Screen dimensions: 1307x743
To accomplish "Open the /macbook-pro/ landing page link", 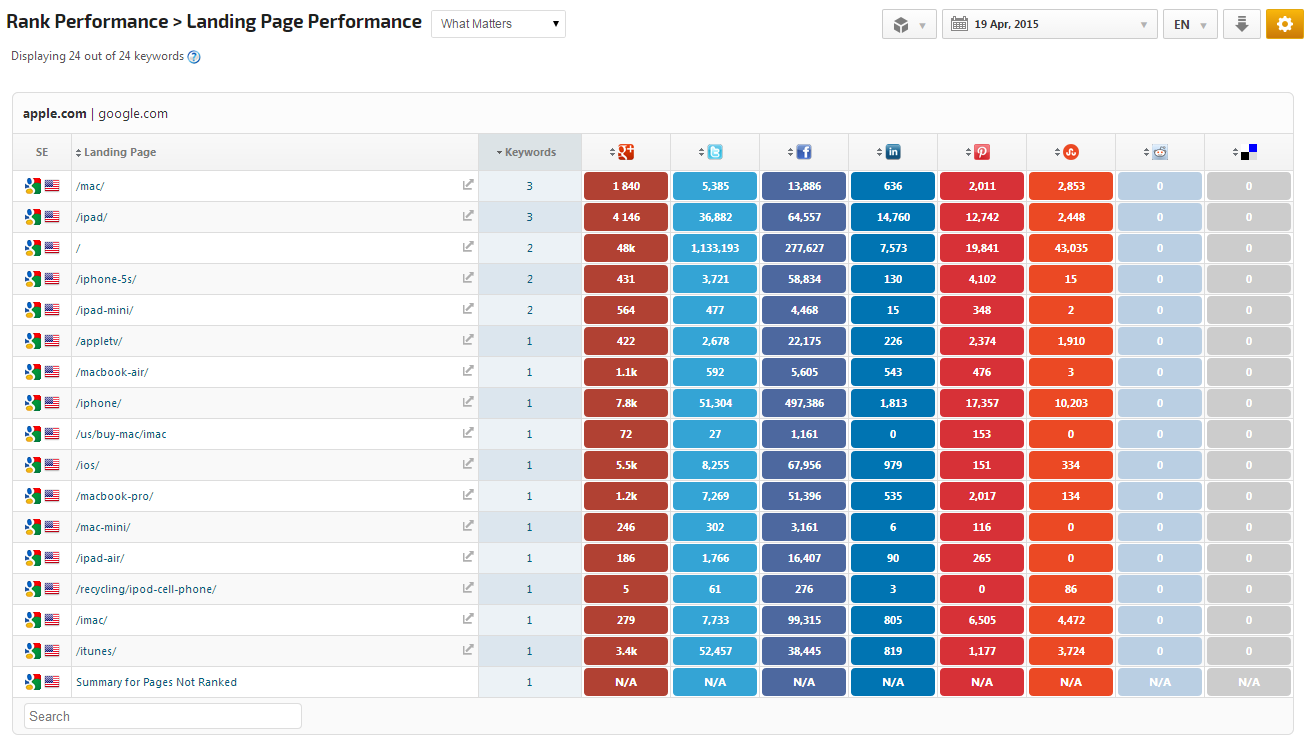I will point(115,496).
